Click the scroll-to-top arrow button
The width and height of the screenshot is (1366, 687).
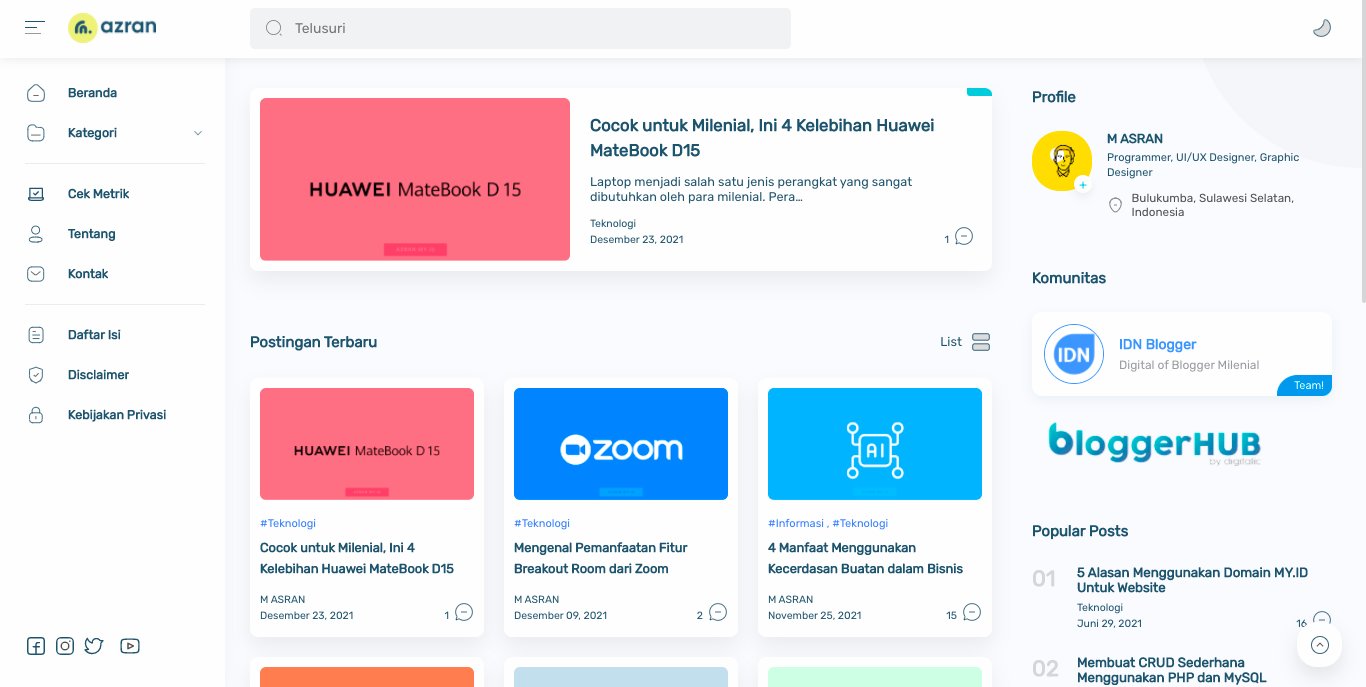pyautogui.click(x=1319, y=645)
